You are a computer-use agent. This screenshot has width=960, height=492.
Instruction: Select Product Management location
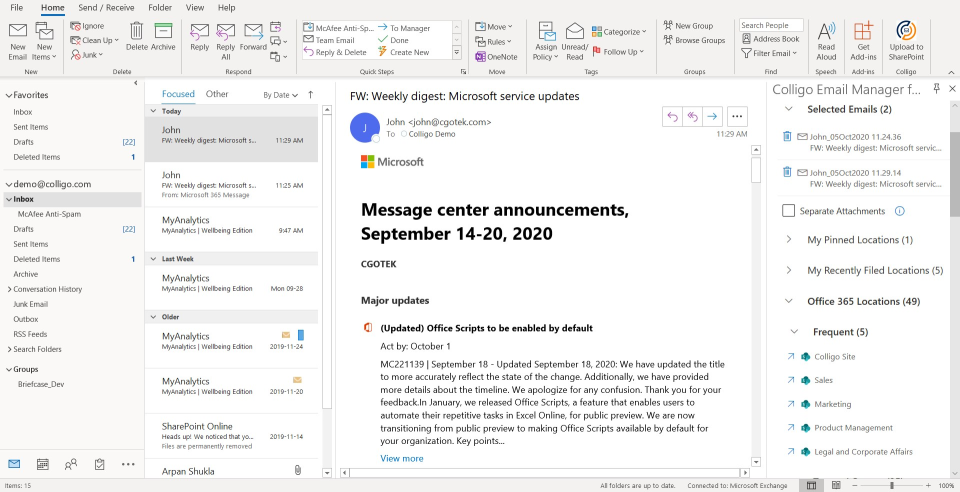[x=853, y=428]
